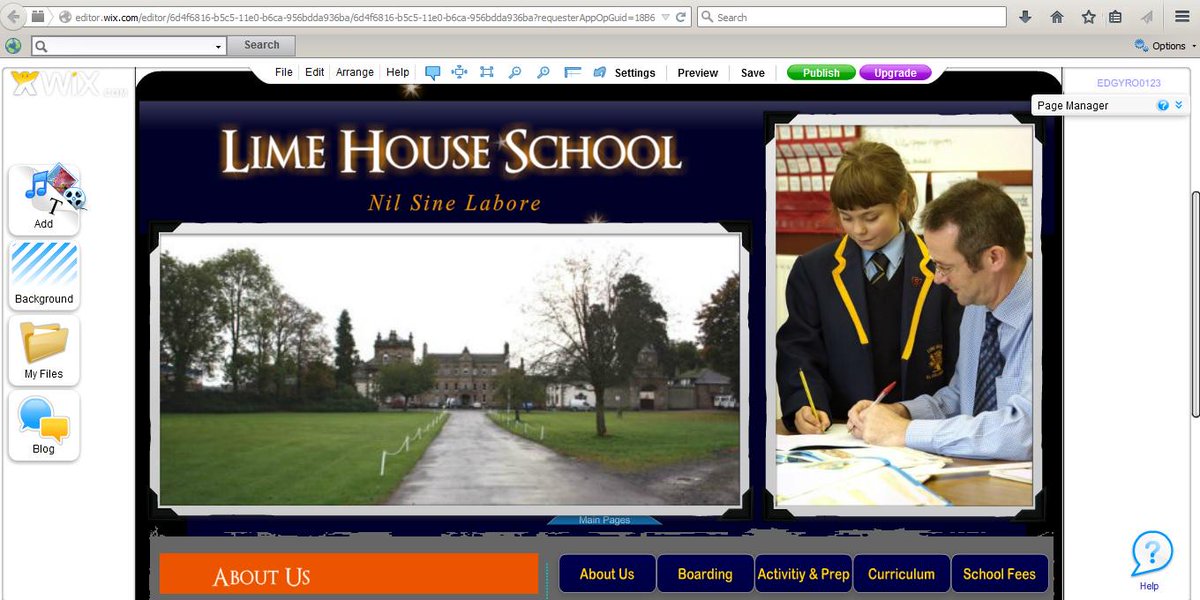Select the Activitiy & Prep nav tab
This screenshot has height=600, width=1200.
pyautogui.click(x=803, y=573)
